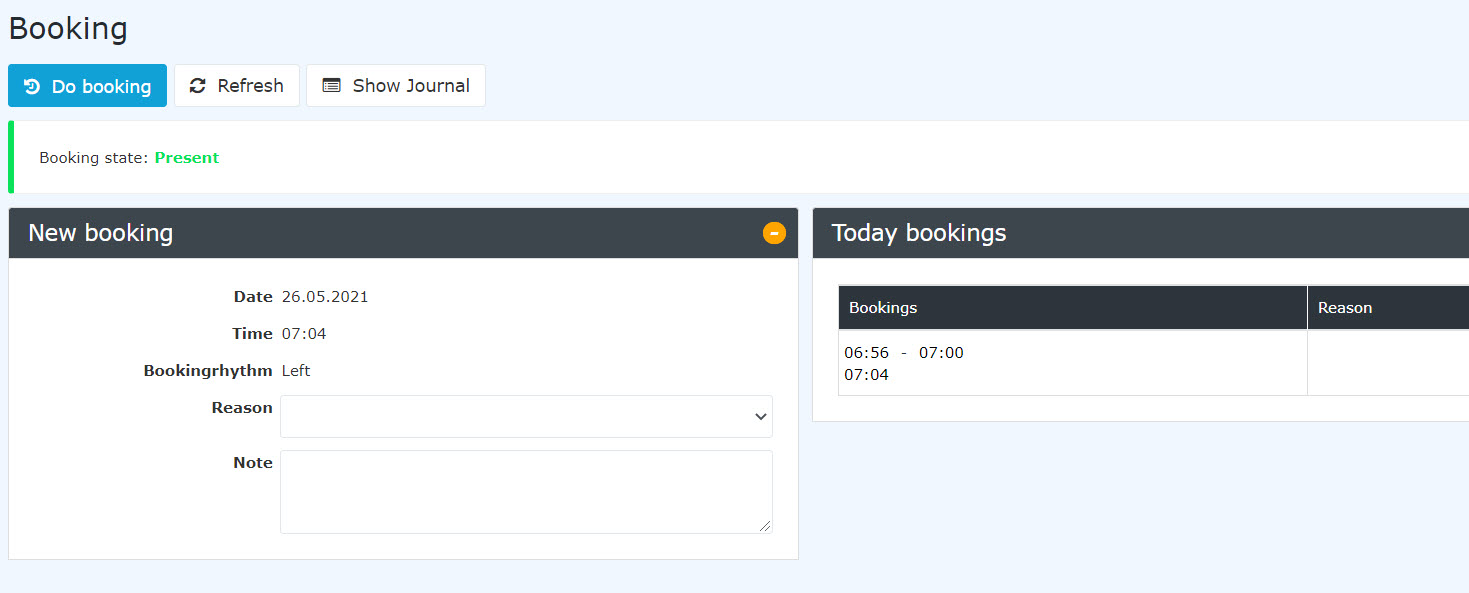Click the Bookingrhythm value Left

click(296, 371)
